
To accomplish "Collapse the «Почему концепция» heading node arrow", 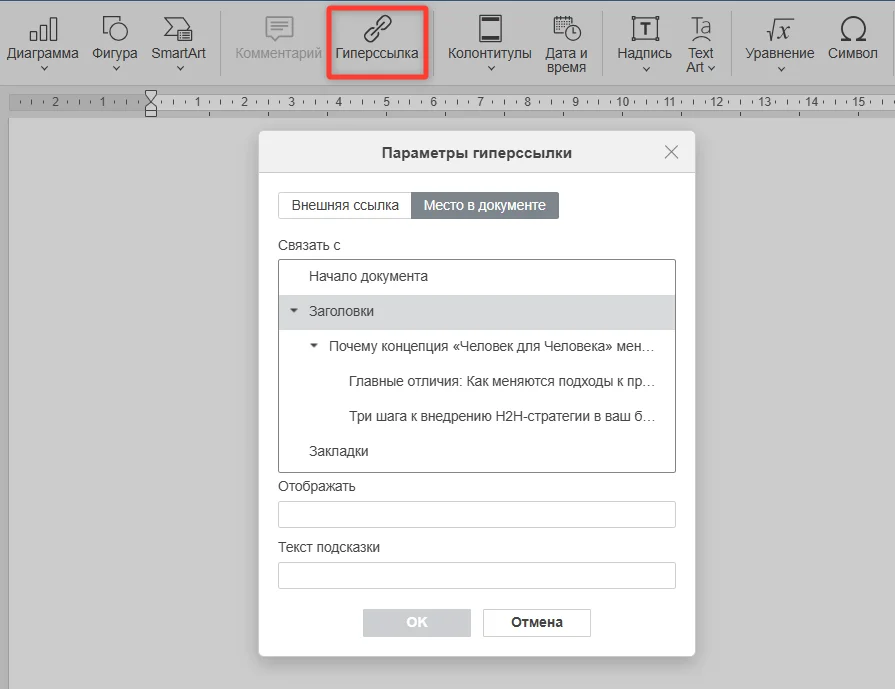I will coord(313,345).
